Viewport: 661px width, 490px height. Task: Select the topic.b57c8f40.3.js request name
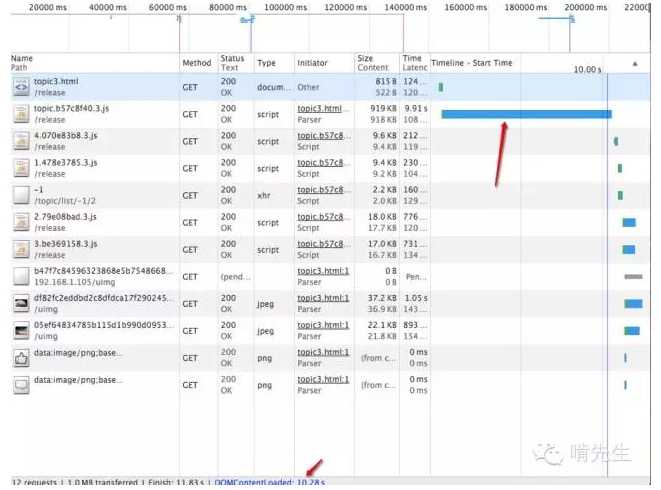click(71, 108)
